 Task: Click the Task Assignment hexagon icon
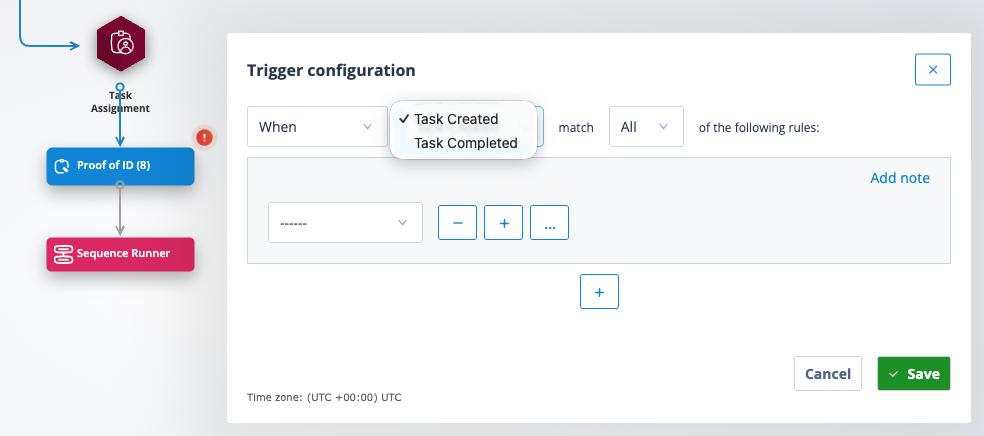point(120,45)
